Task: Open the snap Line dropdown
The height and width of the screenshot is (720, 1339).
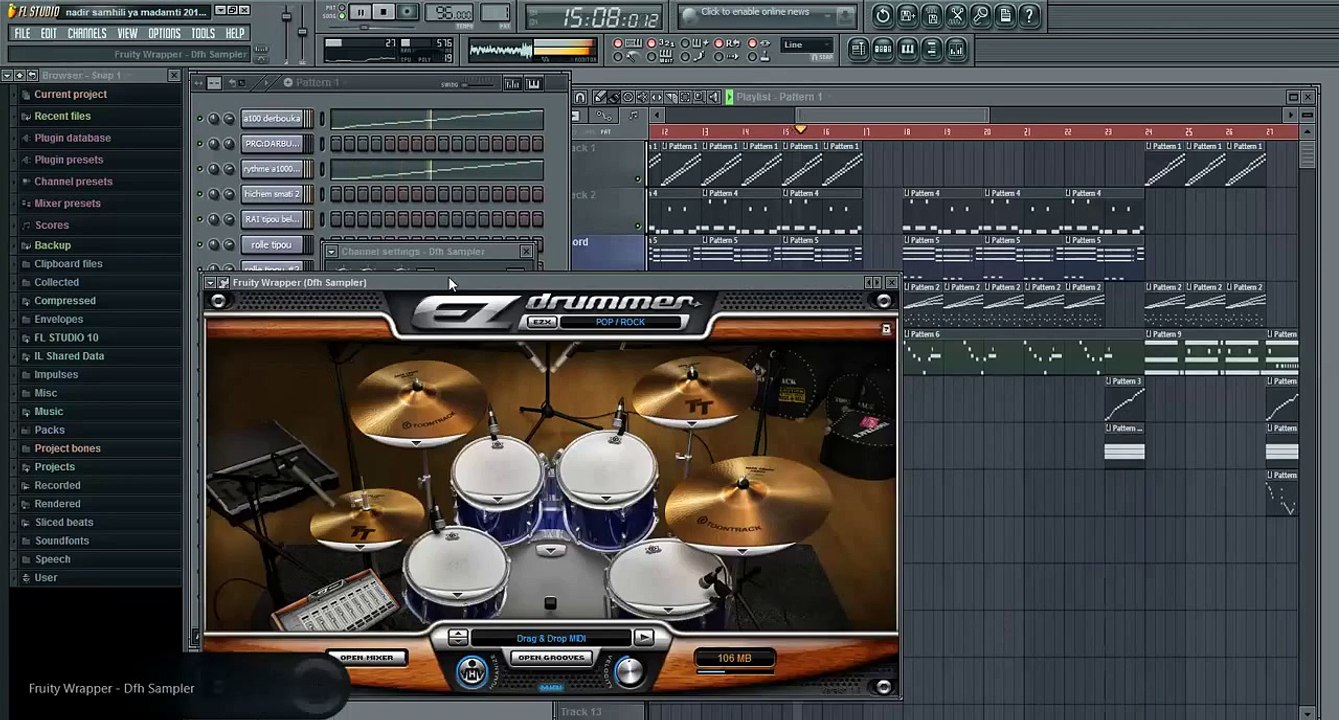Action: tap(807, 45)
